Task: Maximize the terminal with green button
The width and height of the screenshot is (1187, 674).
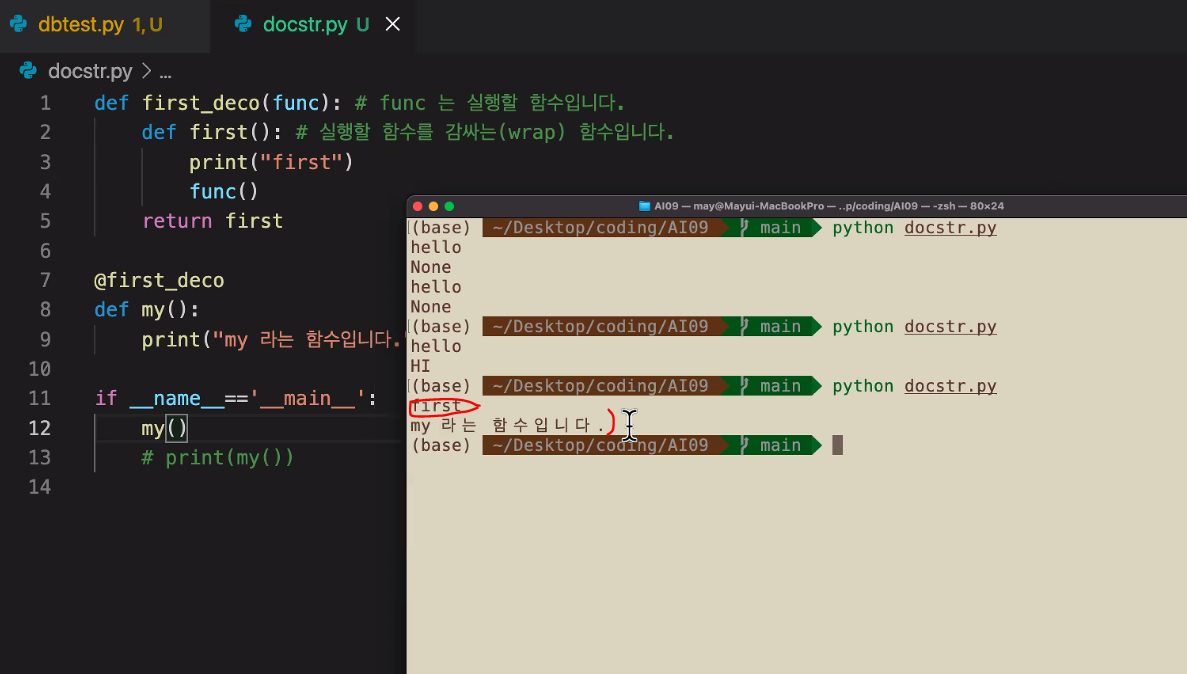Action: 450,206
